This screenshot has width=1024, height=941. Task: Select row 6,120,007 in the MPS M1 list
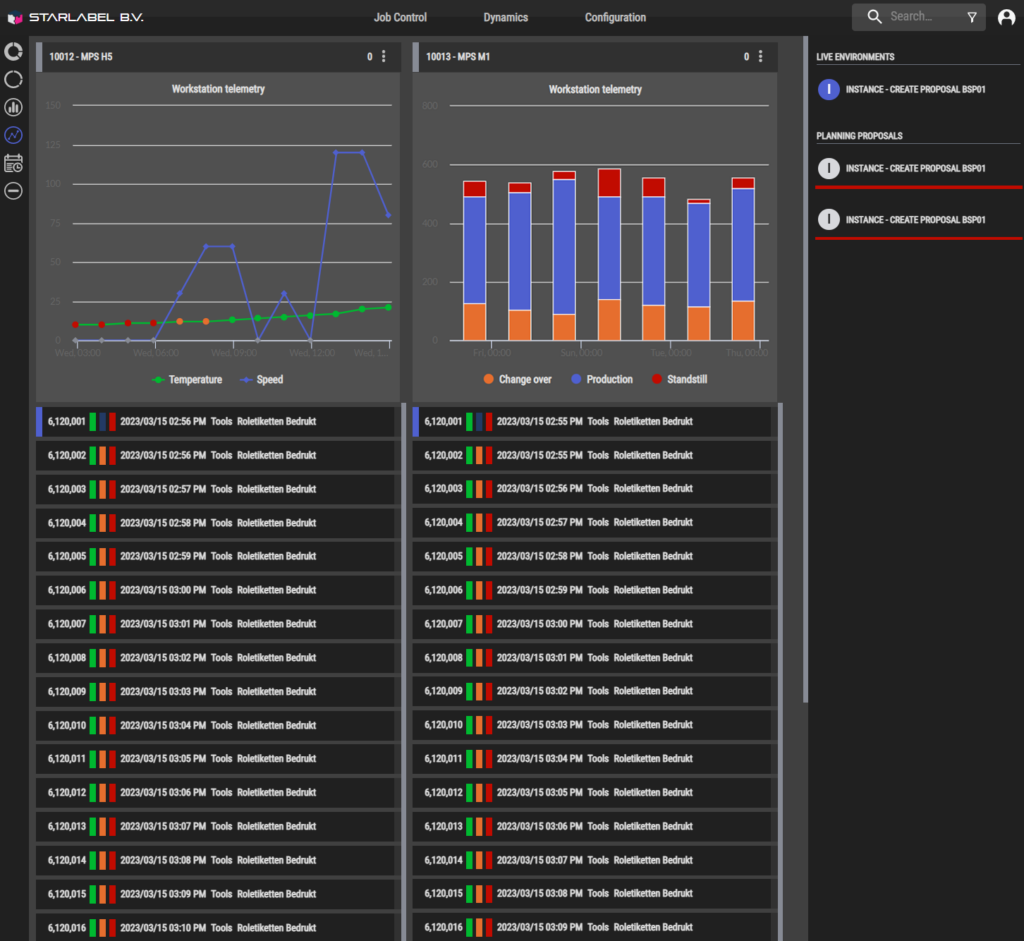(x=592, y=624)
